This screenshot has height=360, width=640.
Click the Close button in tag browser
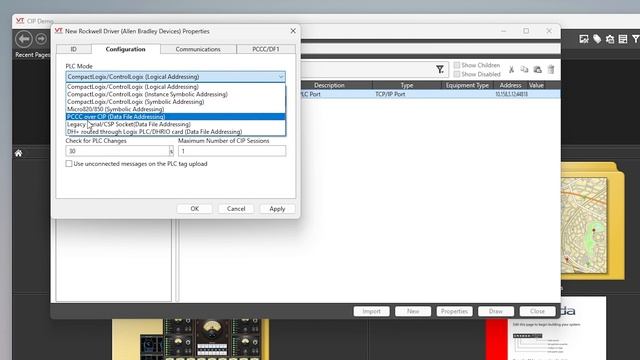coord(538,311)
